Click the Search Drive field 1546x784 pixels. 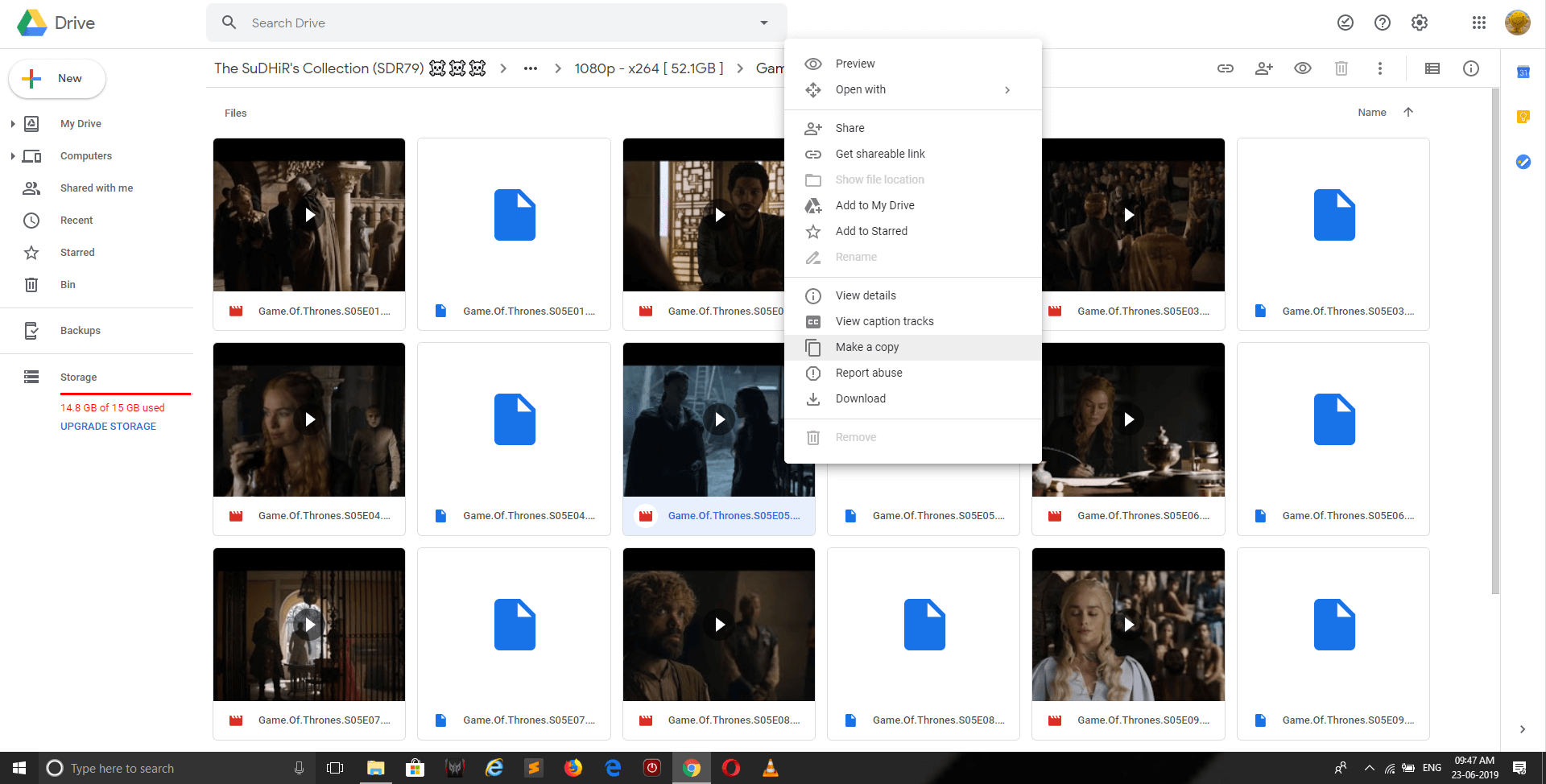point(496,23)
